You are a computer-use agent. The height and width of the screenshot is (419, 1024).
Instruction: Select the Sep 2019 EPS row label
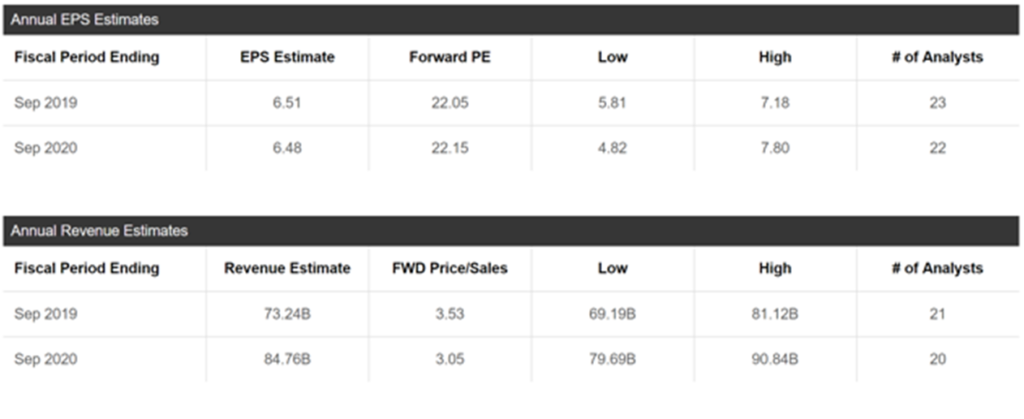coord(46,103)
